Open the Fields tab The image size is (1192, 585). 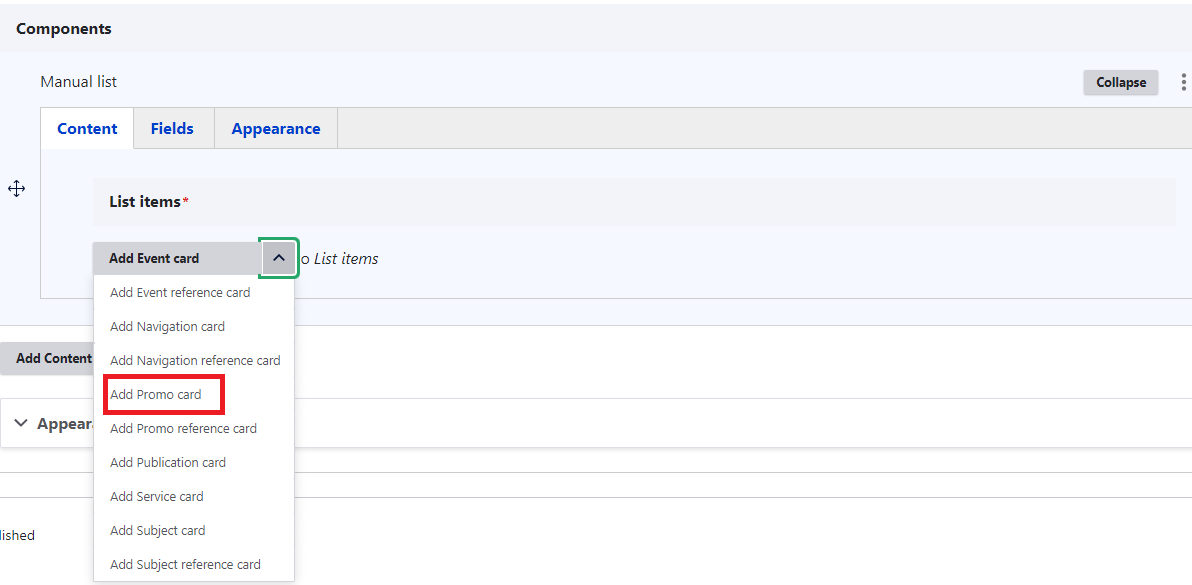pos(172,129)
